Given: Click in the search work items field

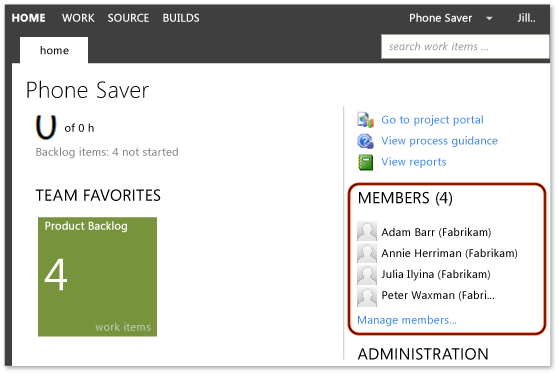Looking at the screenshot, I should tap(465, 47).
